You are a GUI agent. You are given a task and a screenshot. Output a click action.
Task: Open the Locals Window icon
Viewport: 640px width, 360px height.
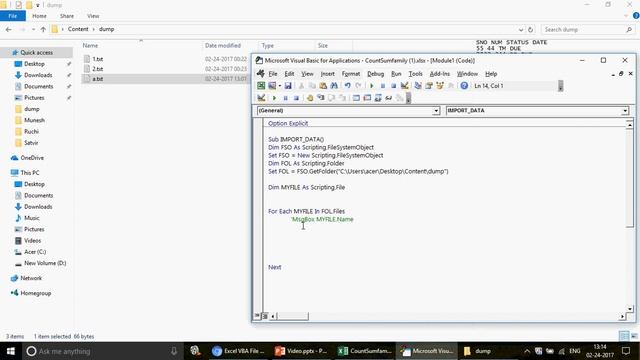point(356,98)
